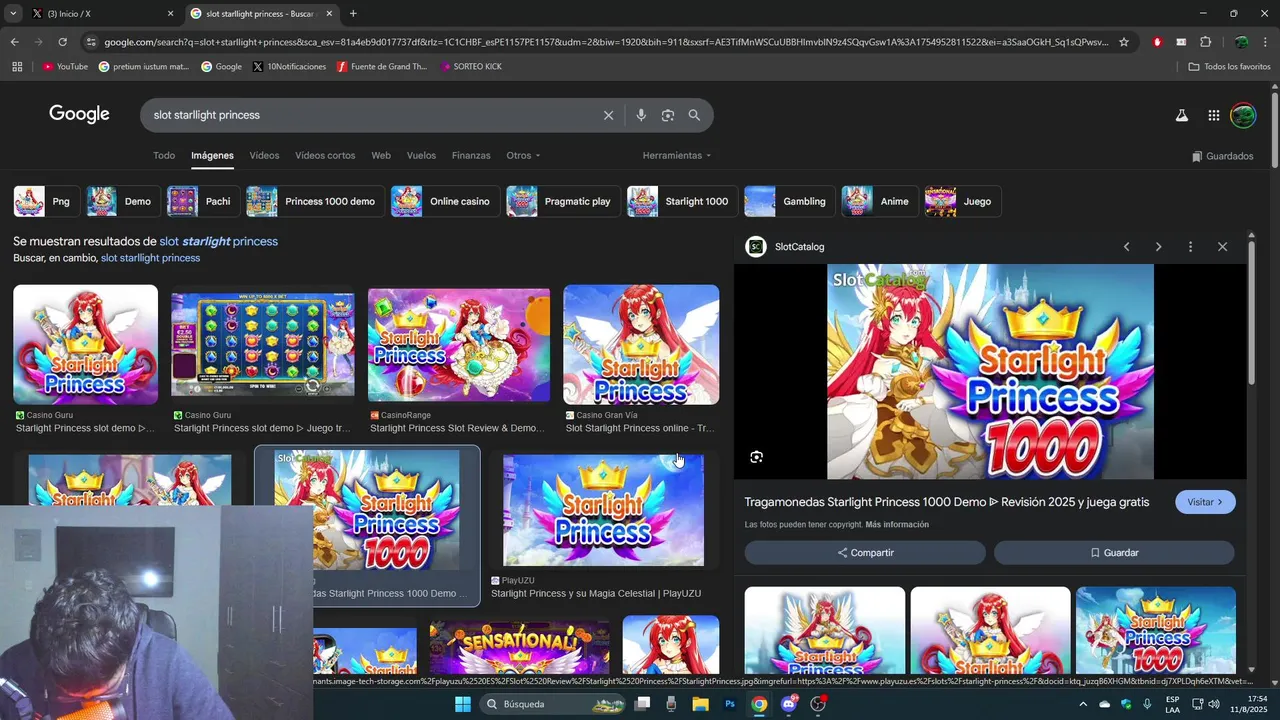1280x720 pixels.
Task: Go back to the previous page
Action: 14,42
